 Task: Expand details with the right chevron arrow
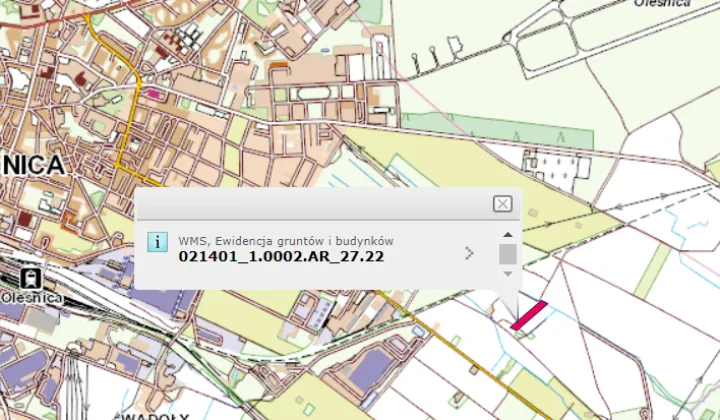469,253
